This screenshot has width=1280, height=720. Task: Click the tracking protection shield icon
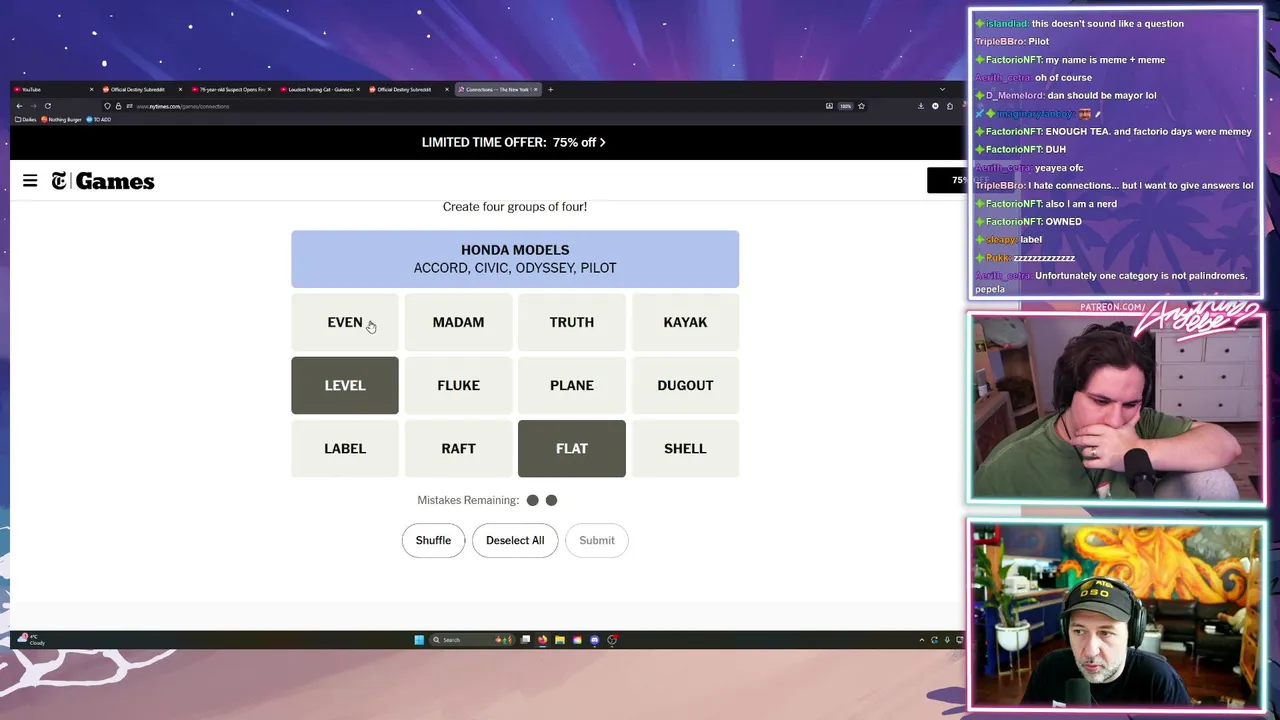107,106
